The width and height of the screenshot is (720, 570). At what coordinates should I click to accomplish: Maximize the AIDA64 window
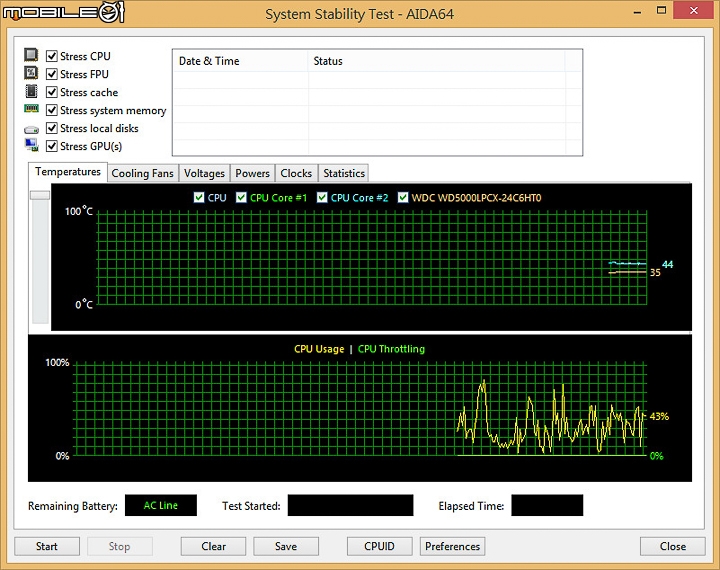pyautogui.click(x=661, y=11)
